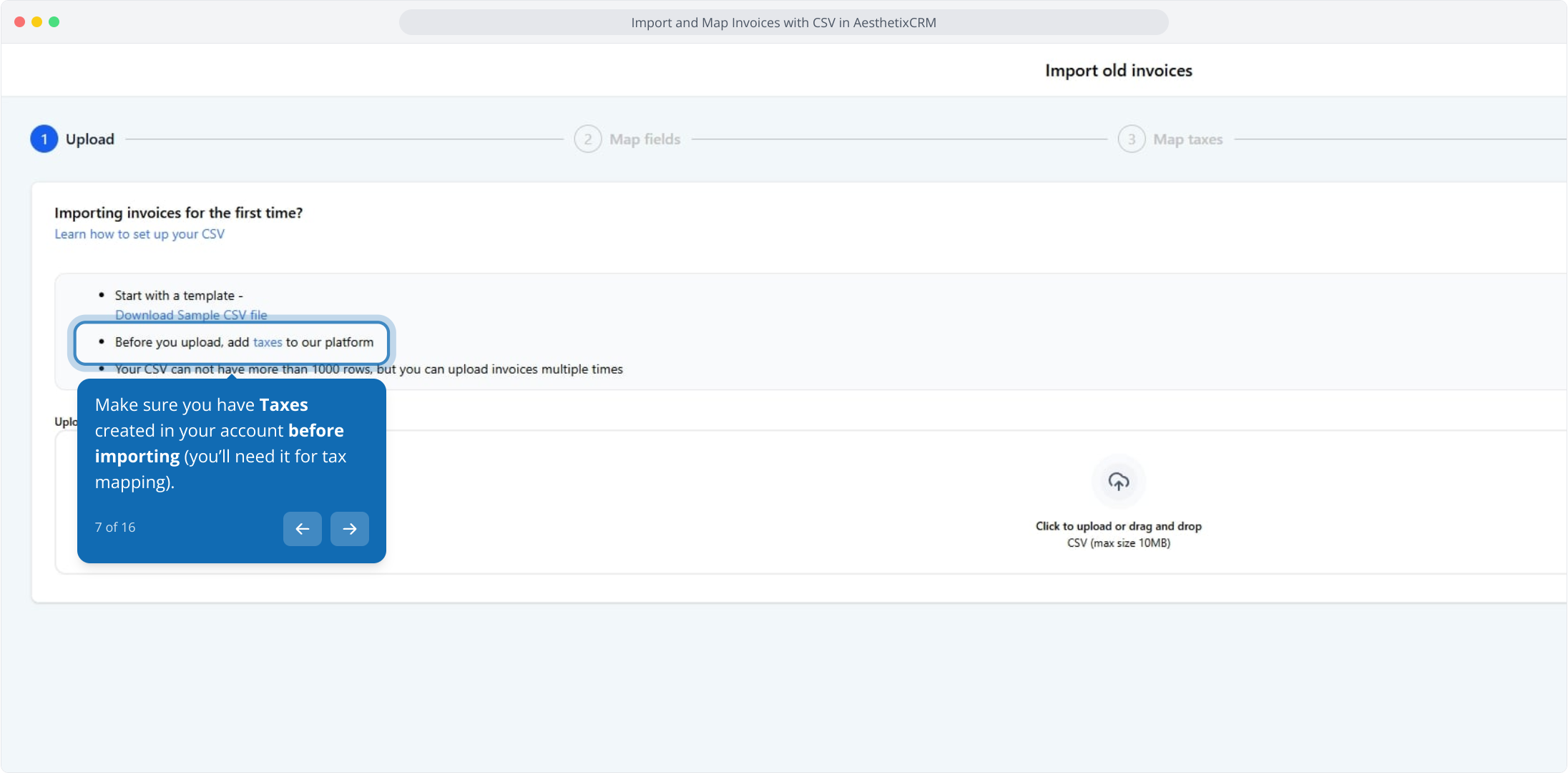
Task: Click the 'Import old invoices' heading
Action: click(1118, 71)
